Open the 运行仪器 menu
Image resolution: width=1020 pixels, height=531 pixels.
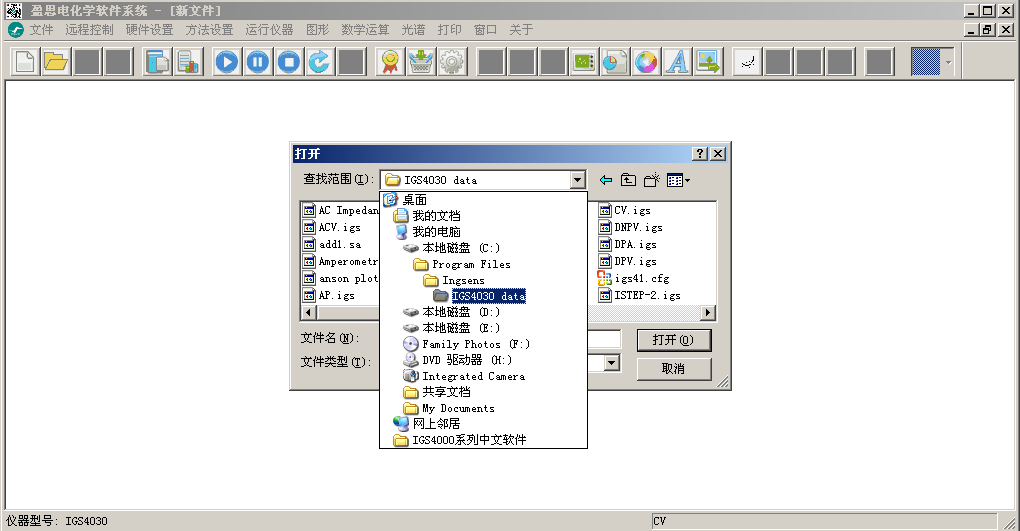269,30
